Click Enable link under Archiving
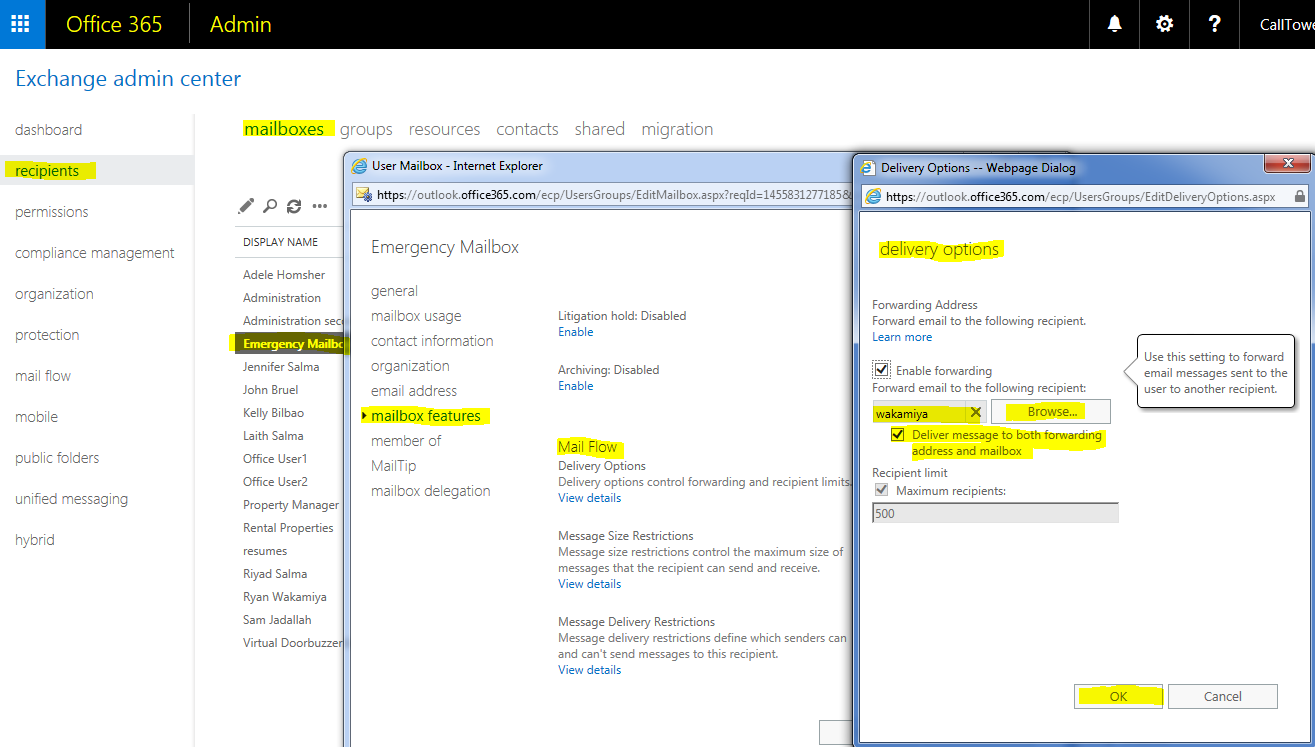Screen dimensions: 1315x747 (576, 386)
